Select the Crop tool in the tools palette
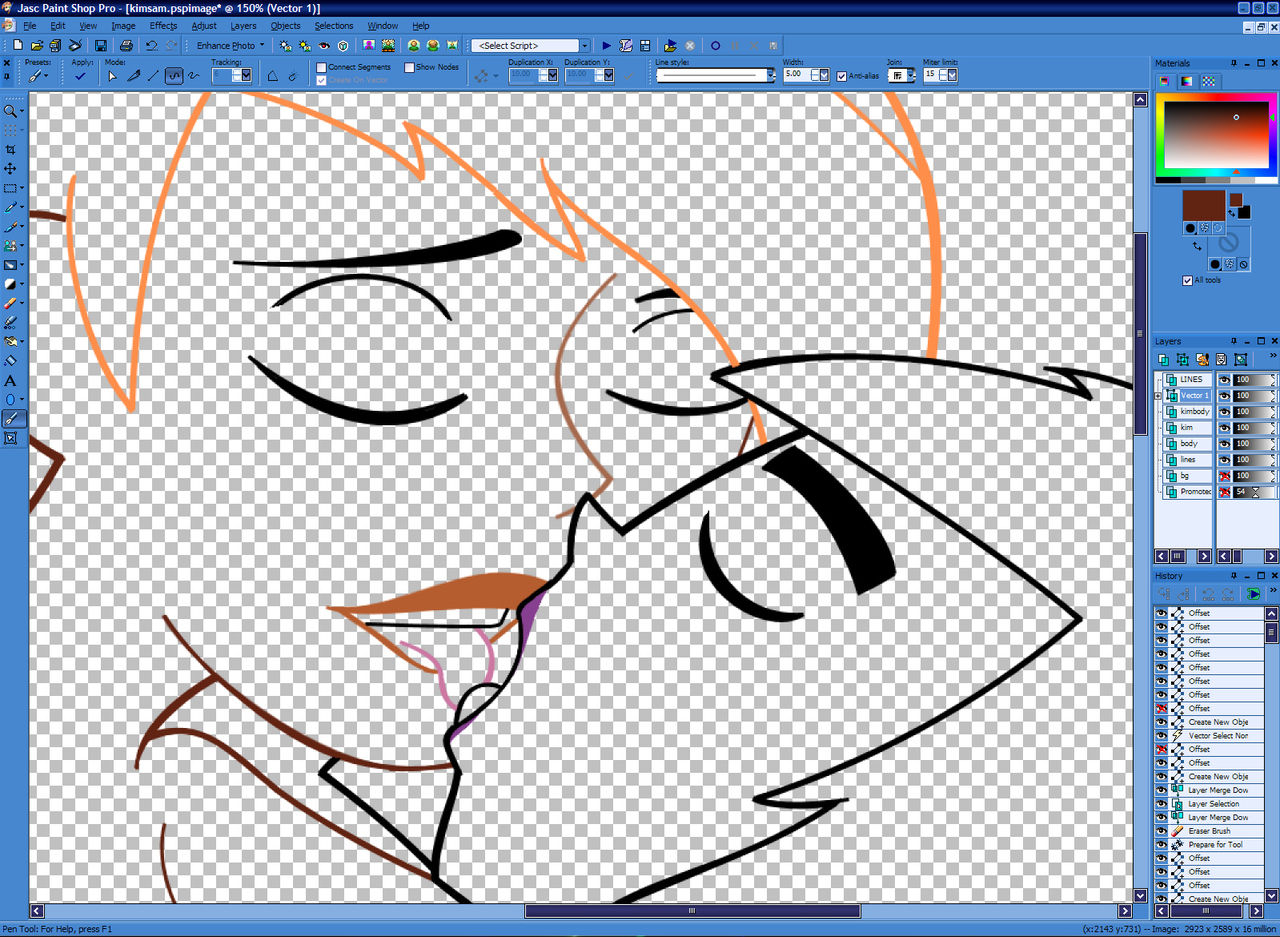The width and height of the screenshot is (1280, 937). (11, 150)
